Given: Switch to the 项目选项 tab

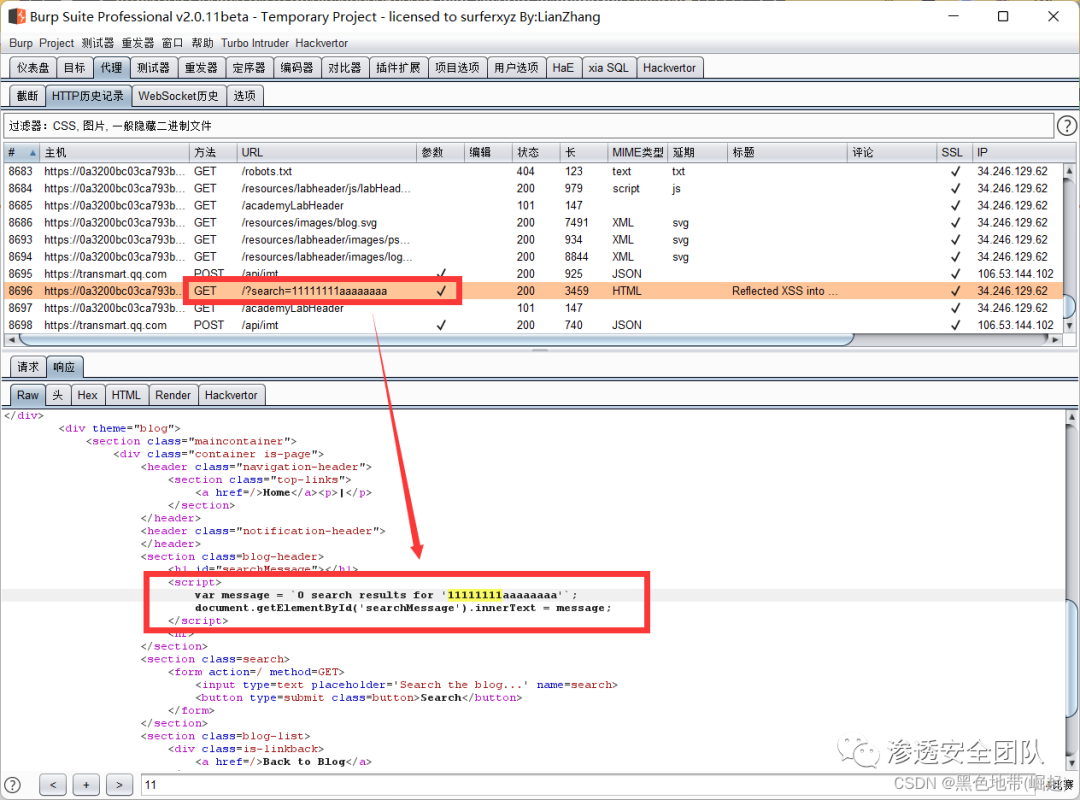Looking at the screenshot, I should pos(457,68).
